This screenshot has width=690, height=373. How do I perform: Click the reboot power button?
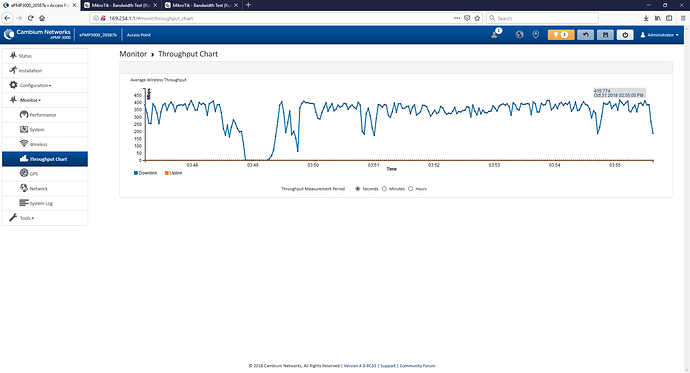[625, 35]
